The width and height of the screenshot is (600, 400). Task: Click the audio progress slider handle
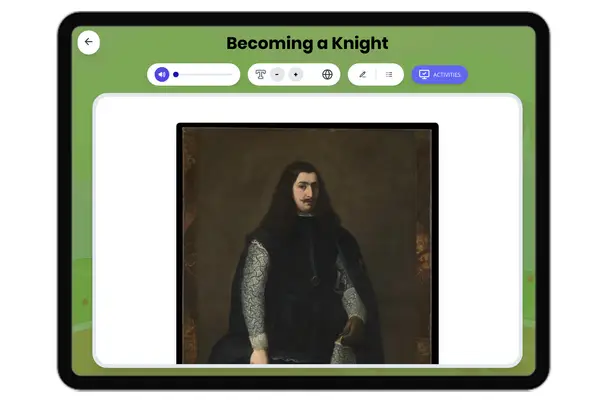[176, 74]
